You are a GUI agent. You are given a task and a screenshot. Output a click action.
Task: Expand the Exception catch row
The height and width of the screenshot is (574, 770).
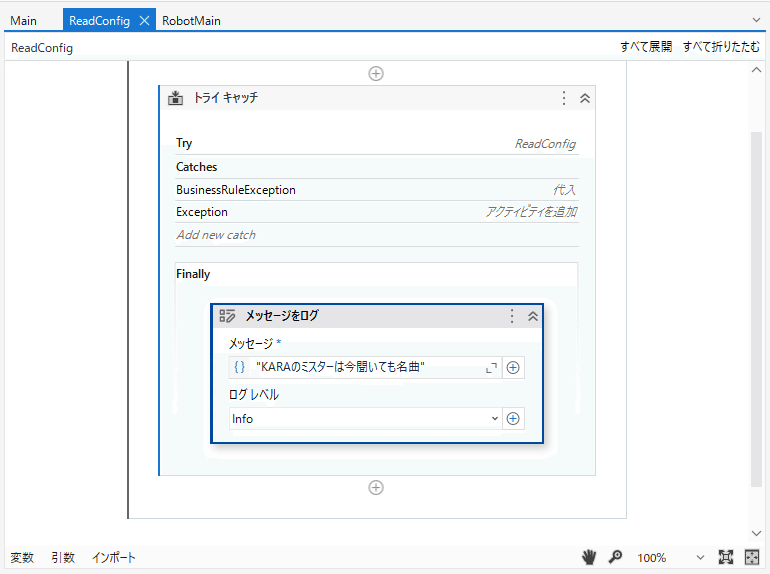click(x=377, y=212)
